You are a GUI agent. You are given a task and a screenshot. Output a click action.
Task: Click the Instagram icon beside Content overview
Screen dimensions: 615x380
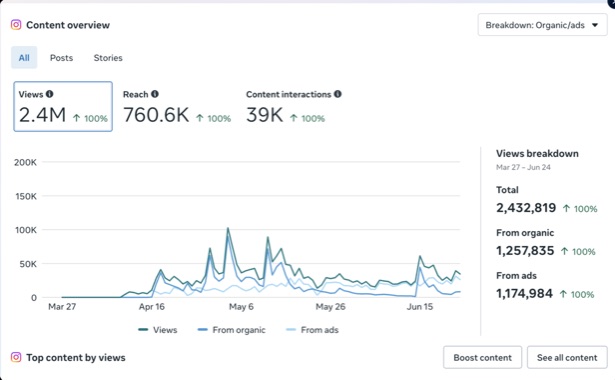pos(16,25)
